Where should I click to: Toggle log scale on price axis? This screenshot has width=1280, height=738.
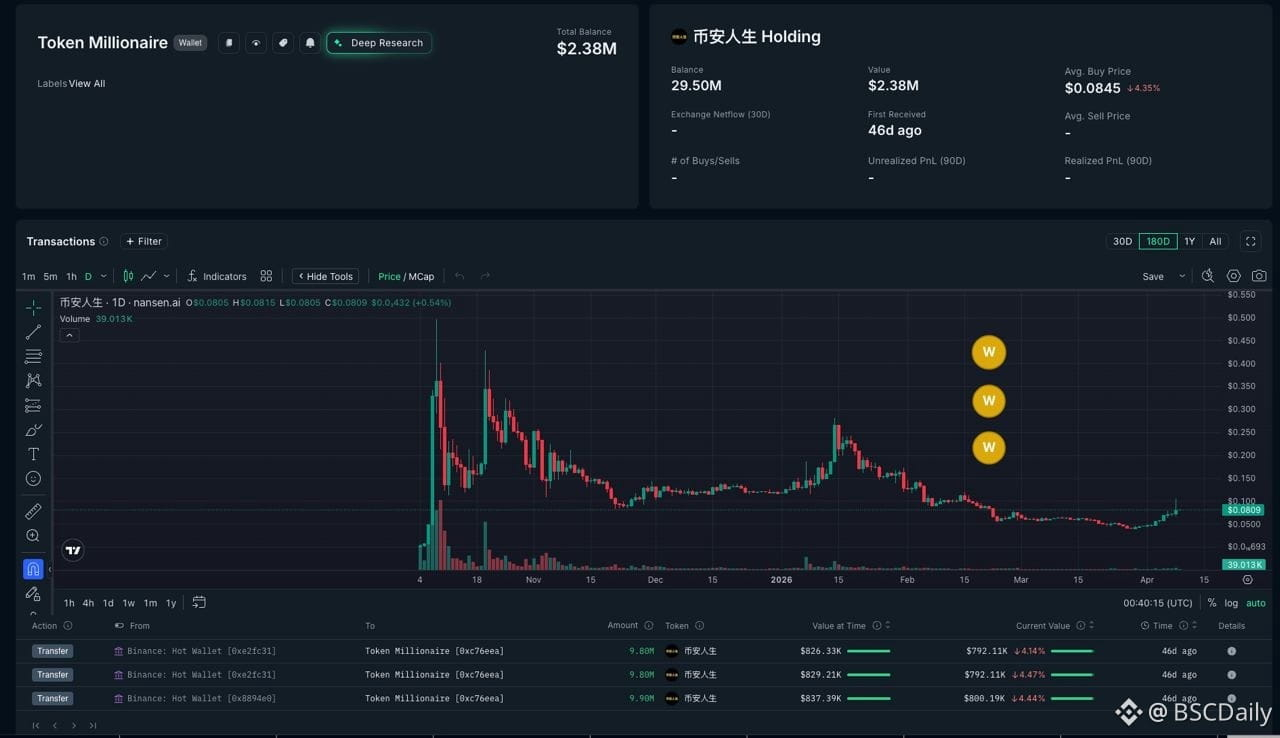coord(1231,603)
